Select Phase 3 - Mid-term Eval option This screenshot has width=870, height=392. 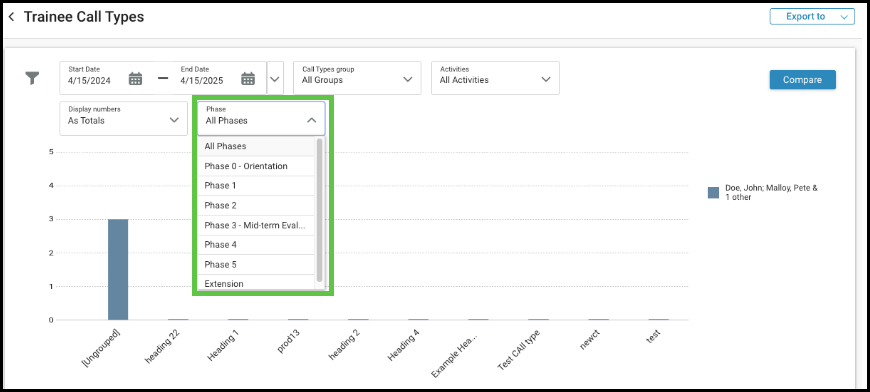click(256, 225)
